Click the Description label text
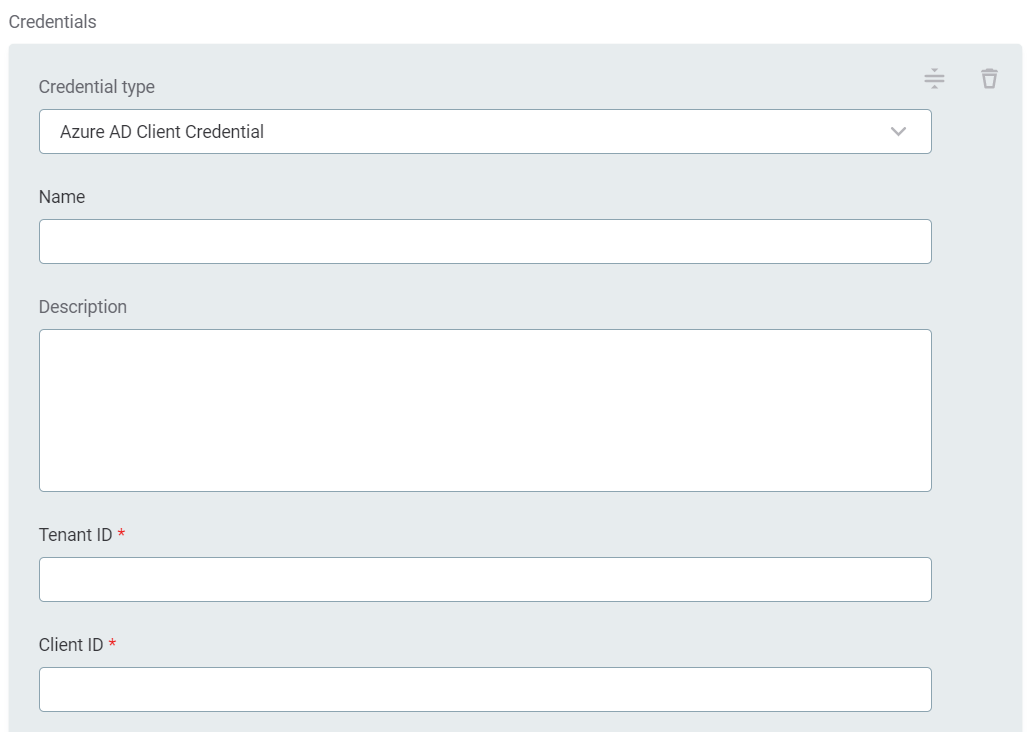 [x=83, y=307]
